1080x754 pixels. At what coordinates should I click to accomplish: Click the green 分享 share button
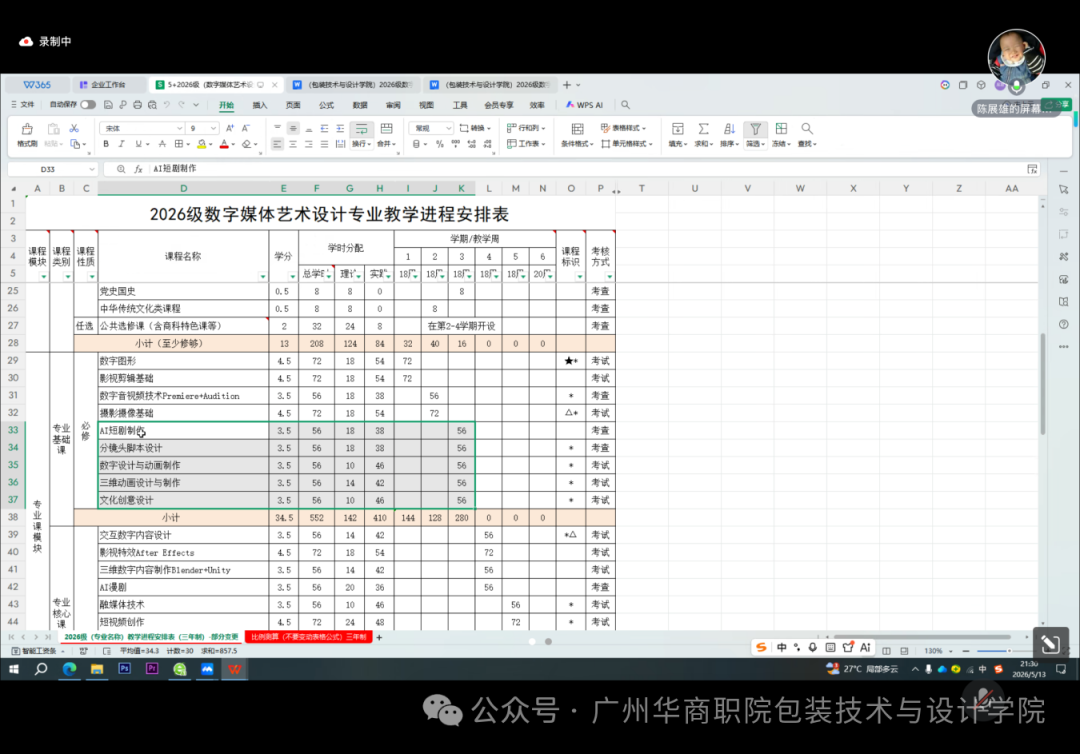(x=1057, y=104)
